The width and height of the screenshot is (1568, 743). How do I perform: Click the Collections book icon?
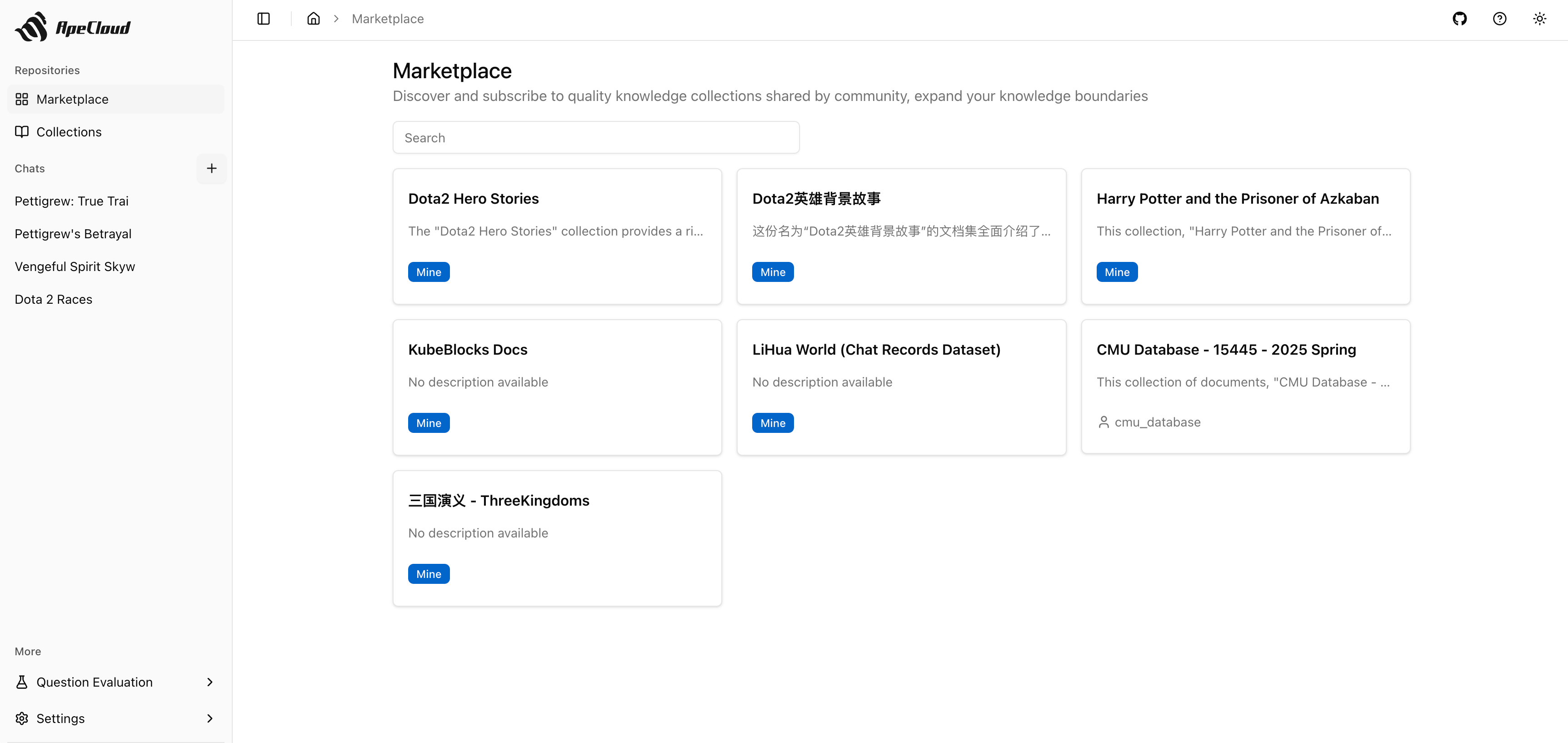(22, 132)
